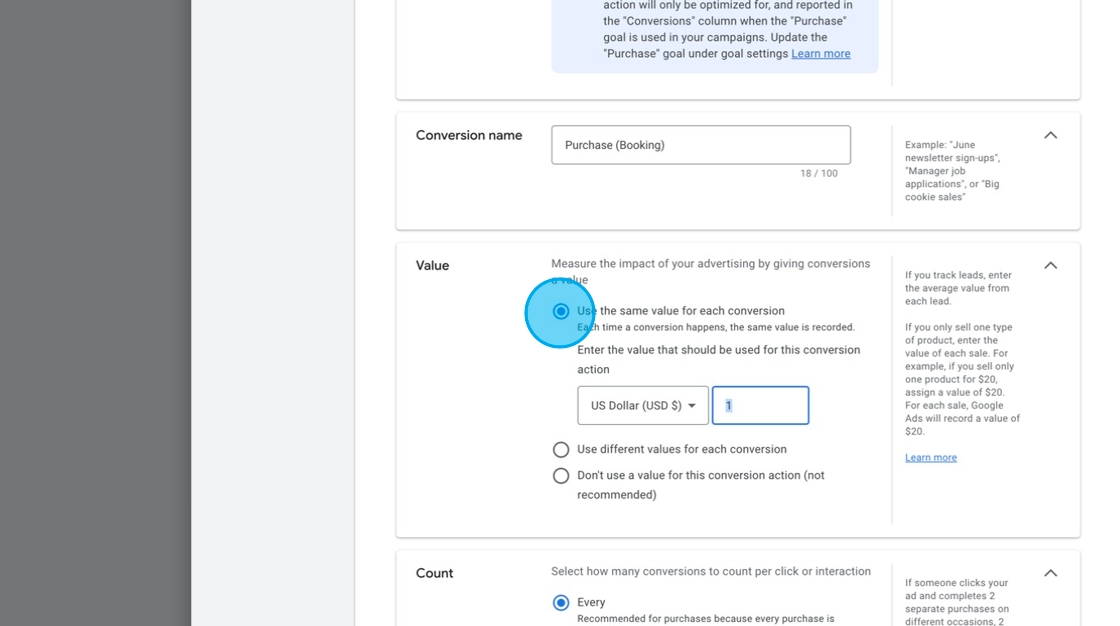
Task: Click the conversion value field showing 1
Action: 761,405
